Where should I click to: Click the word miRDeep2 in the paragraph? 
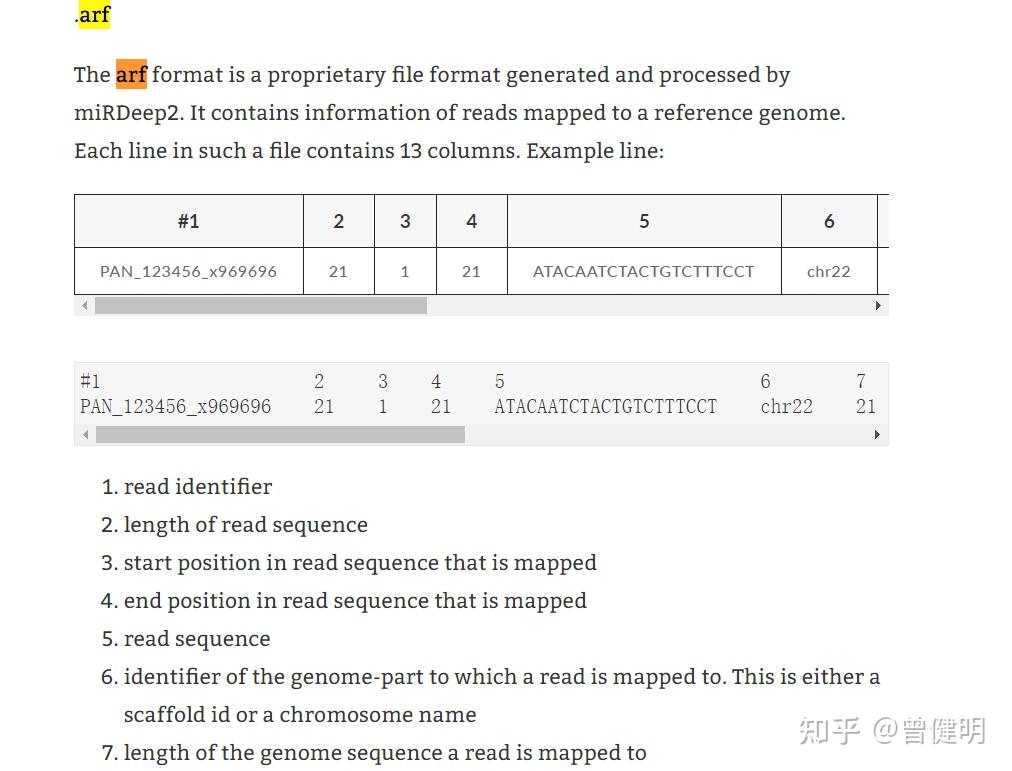pyautogui.click(x=128, y=113)
